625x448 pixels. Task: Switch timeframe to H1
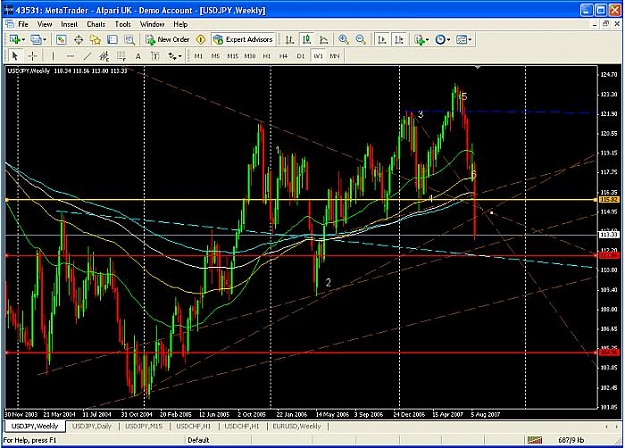tap(267, 56)
